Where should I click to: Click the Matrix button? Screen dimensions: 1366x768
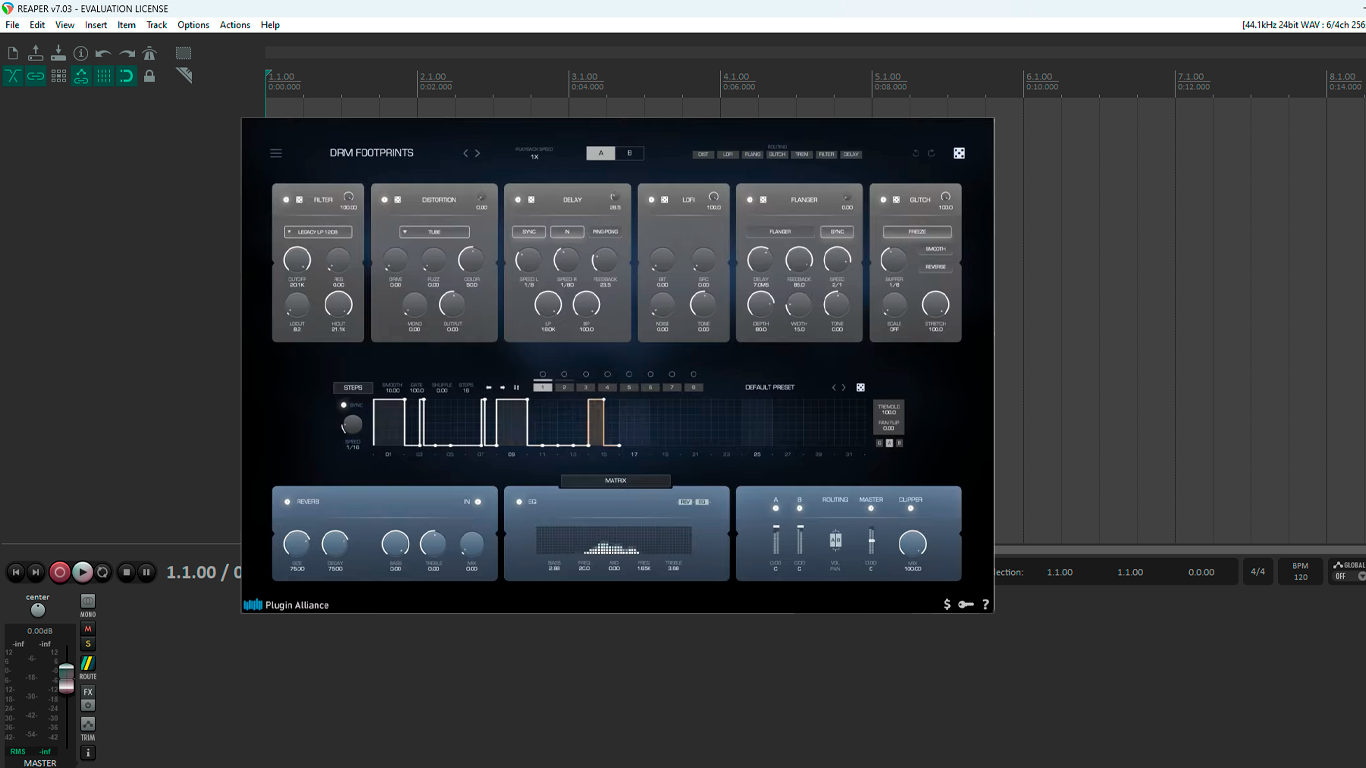[x=616, y=481]
